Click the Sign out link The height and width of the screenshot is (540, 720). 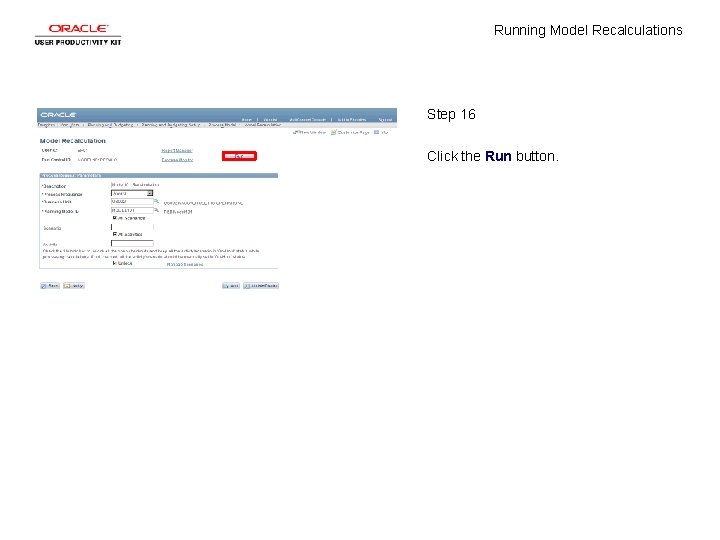[x=385, y=119]
